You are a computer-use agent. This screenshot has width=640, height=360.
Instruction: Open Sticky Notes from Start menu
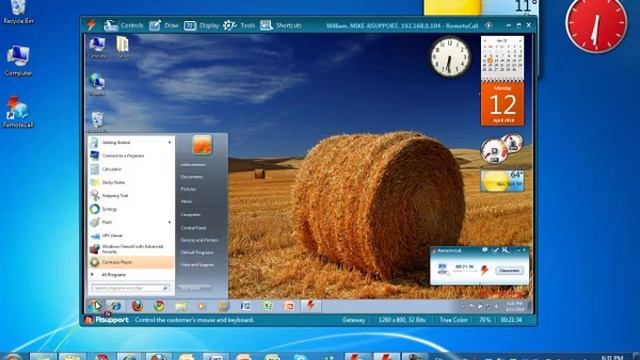point(131,182)
